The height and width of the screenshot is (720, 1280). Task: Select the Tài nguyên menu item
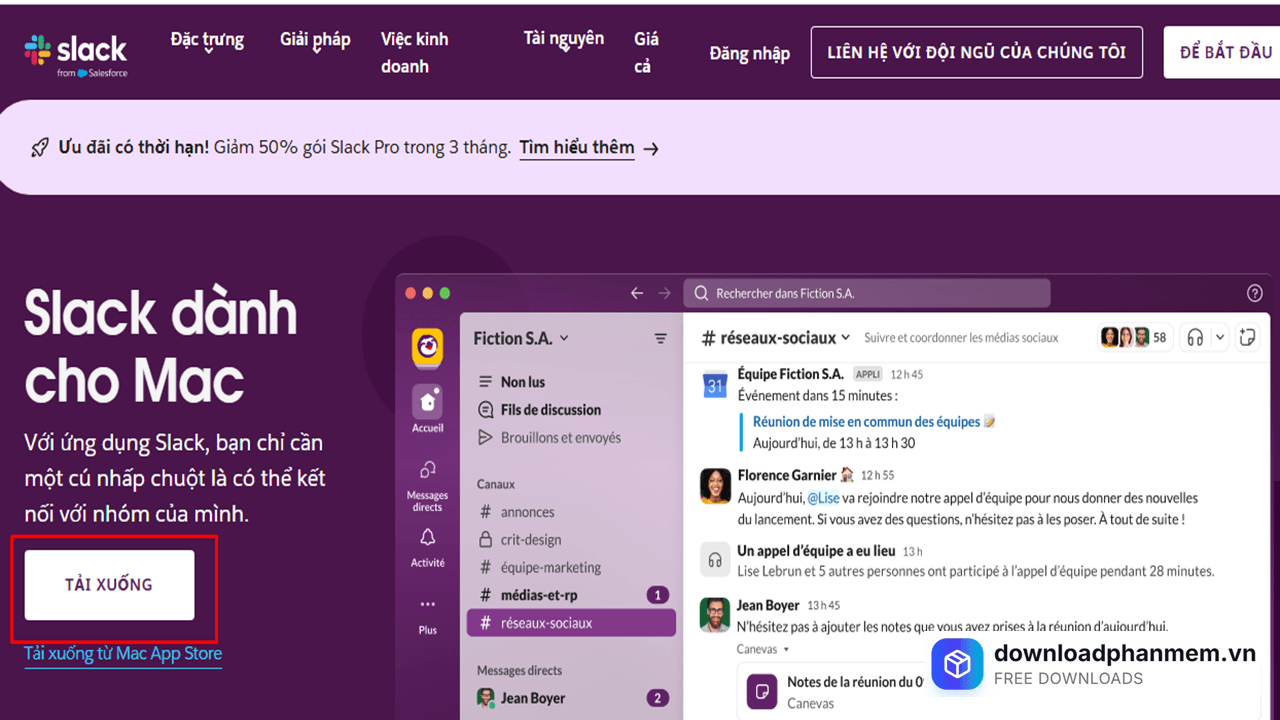point(563,37)
